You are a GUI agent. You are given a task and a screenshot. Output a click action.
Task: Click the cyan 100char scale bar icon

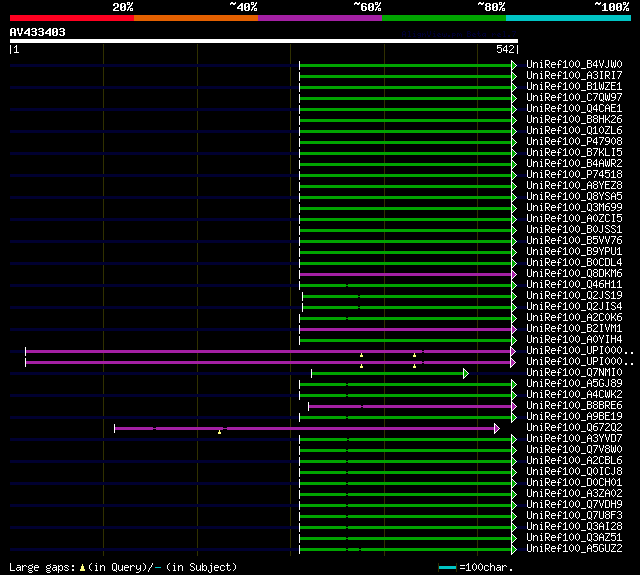click(x=449, y=568)
